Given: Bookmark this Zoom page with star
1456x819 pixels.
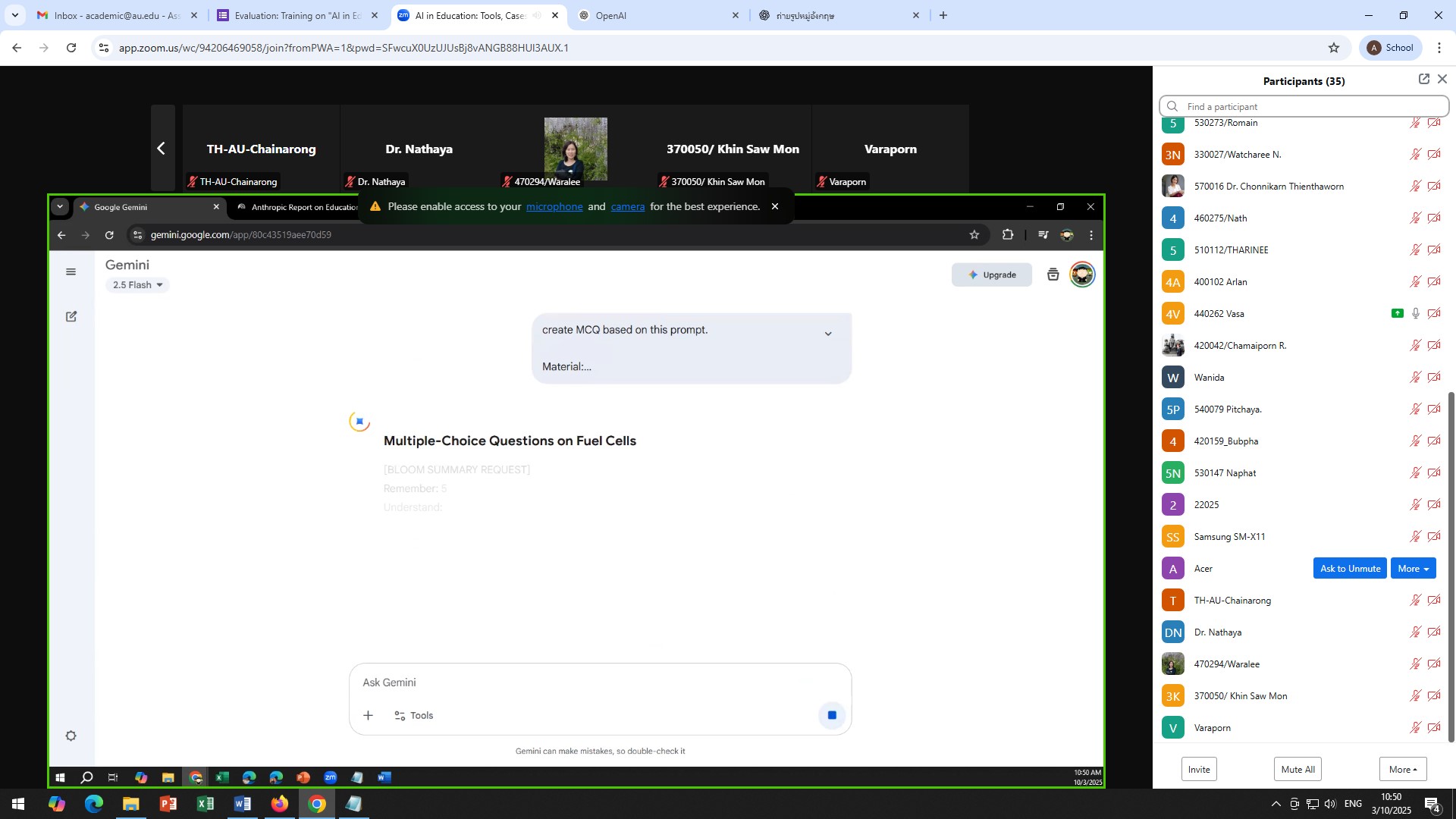Looking at the screenshot, I should tap(1334, 48).
